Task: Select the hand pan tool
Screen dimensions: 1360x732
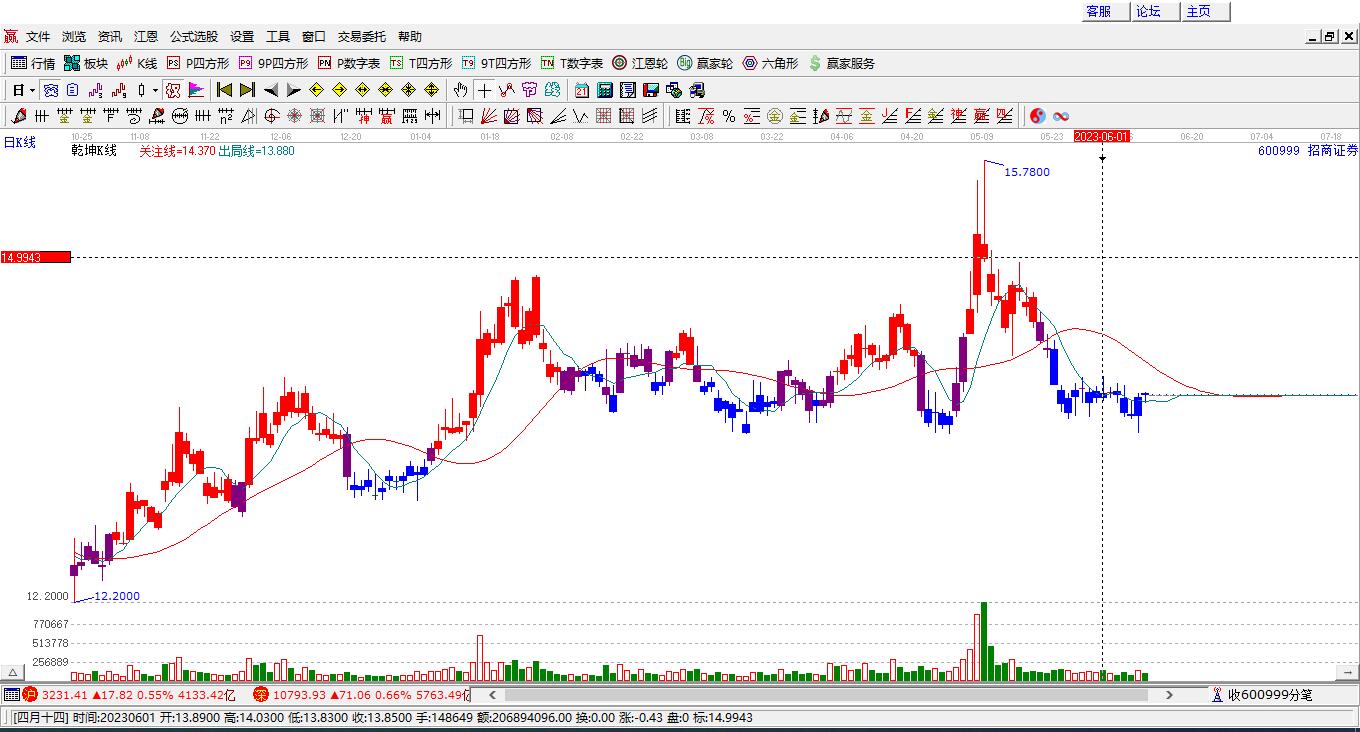Action: [x=461, y=90]
